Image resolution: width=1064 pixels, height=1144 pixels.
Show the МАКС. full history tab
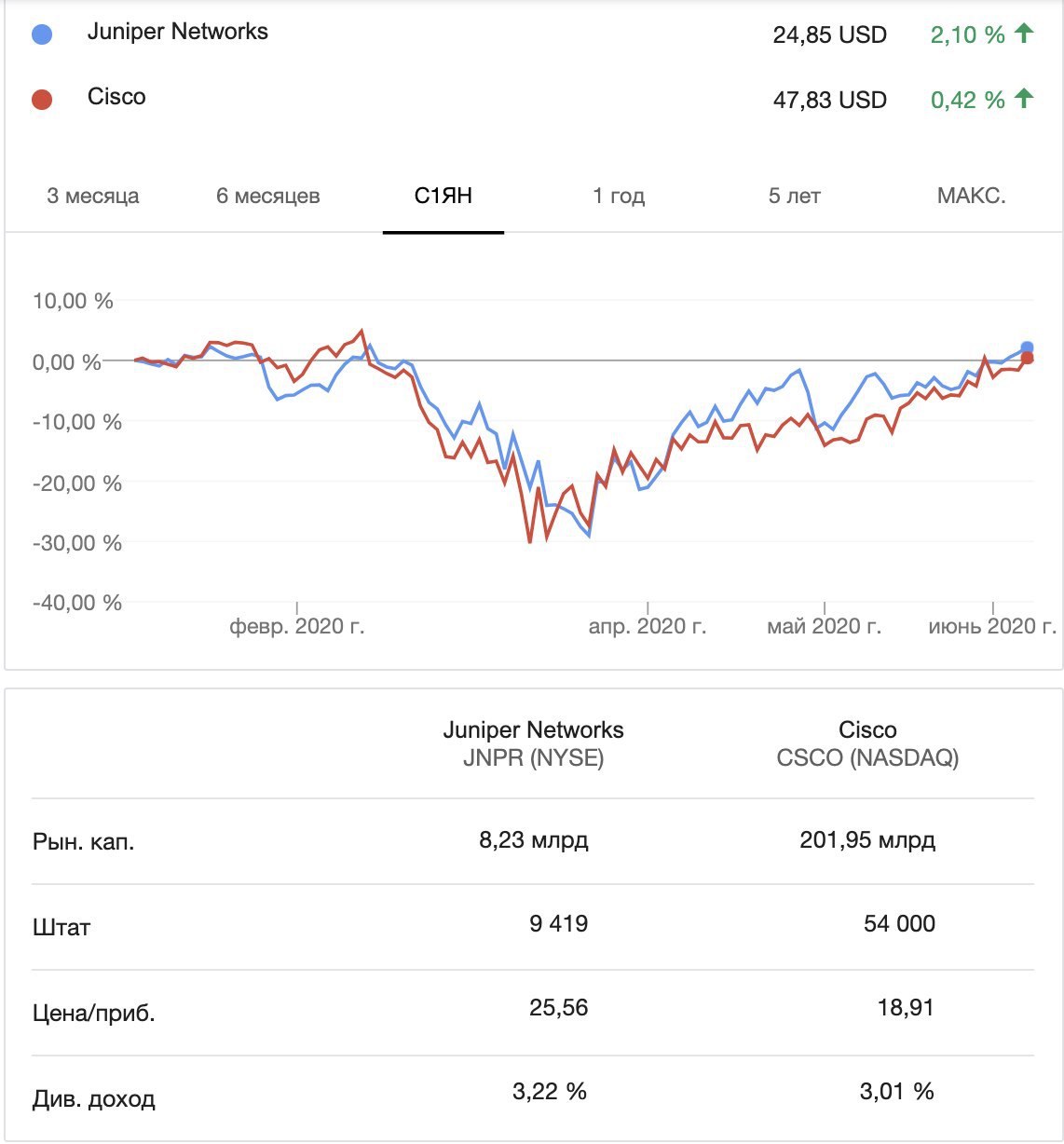coord(972,196)
